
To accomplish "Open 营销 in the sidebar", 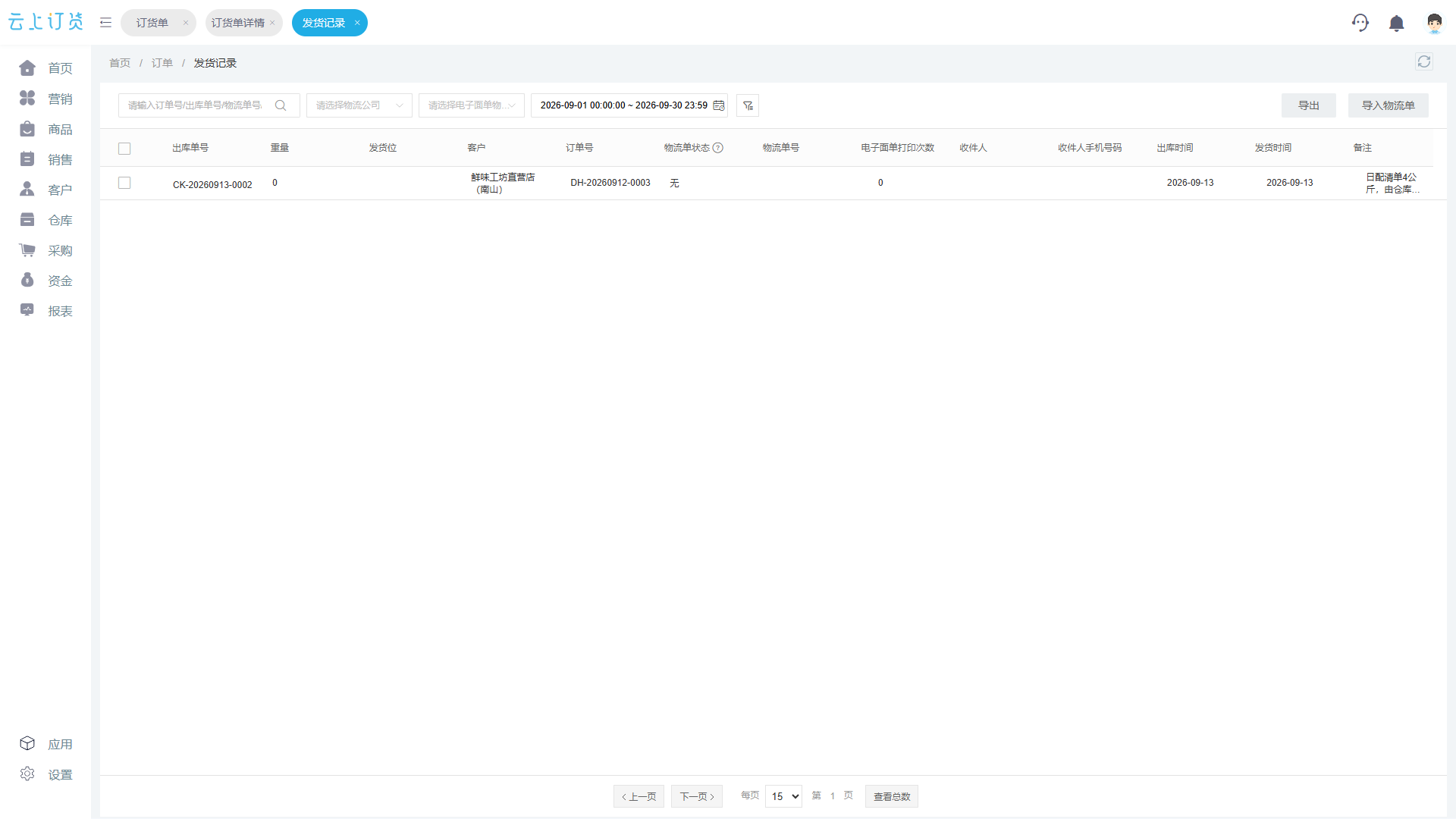I will [x=45, y=99].
